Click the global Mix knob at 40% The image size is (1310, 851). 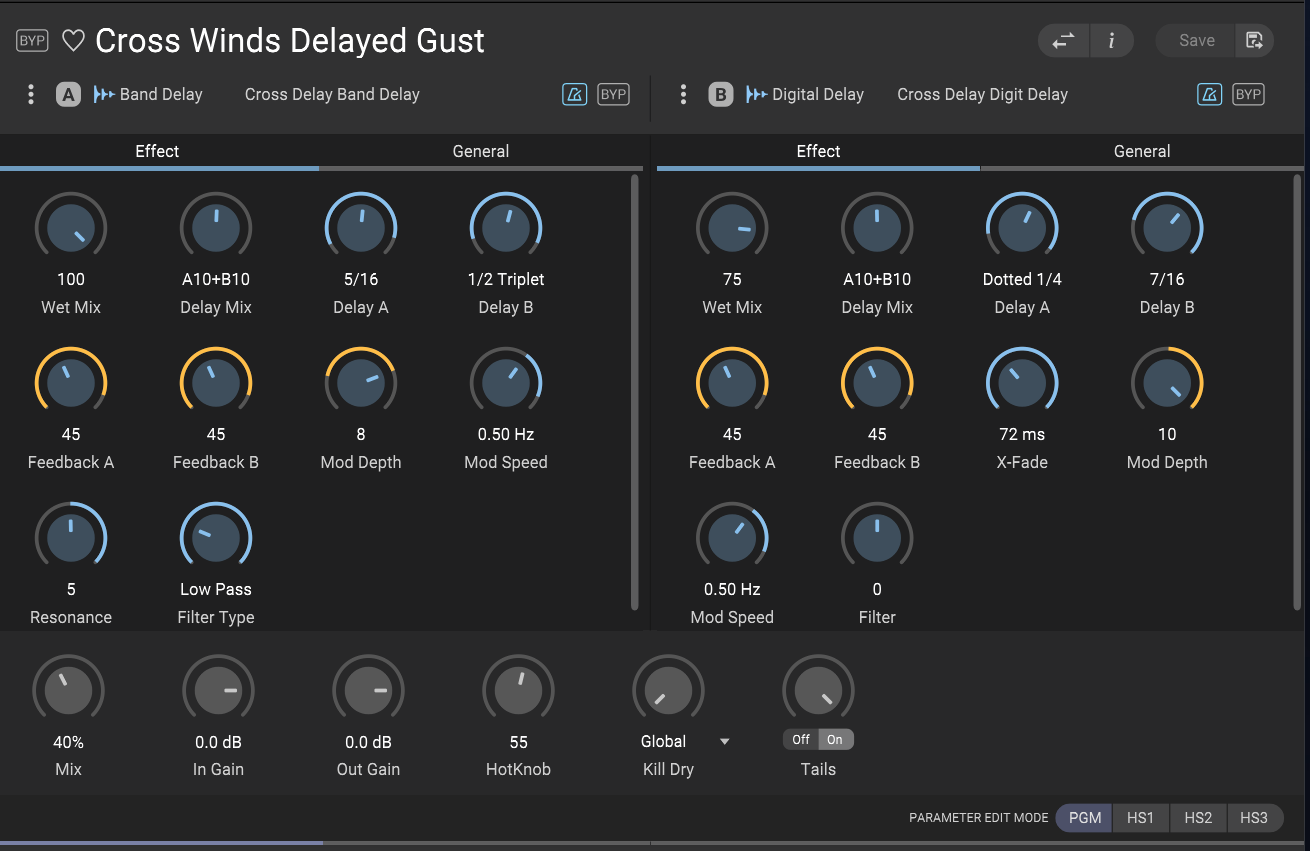(68, 691)
